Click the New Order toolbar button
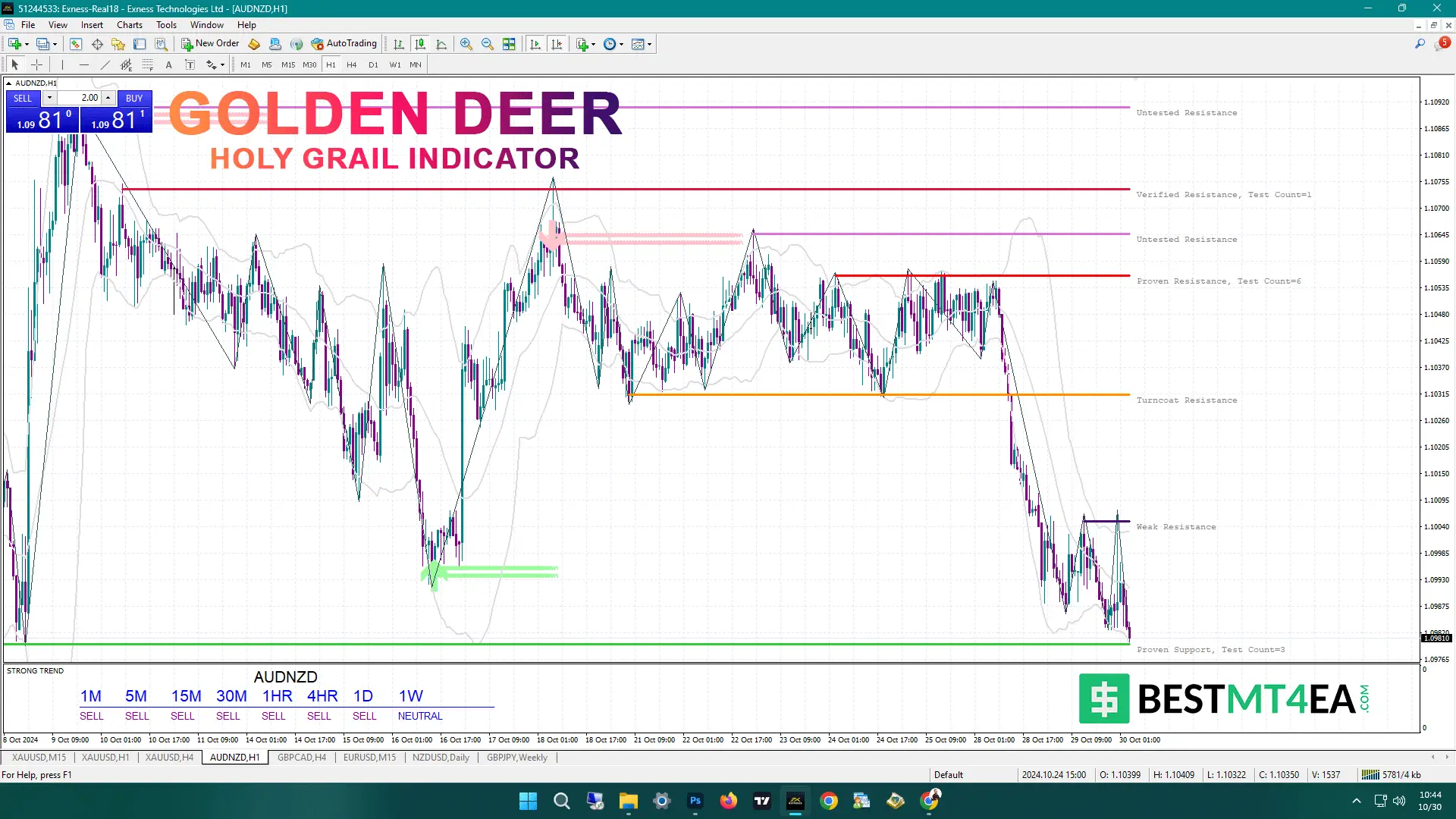This screenshot has height=819, width=1456. pyautogui.click(x=210, y=43)
